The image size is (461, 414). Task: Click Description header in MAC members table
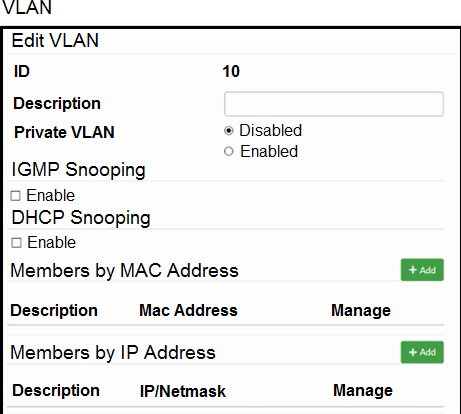[x=54, y=310]
